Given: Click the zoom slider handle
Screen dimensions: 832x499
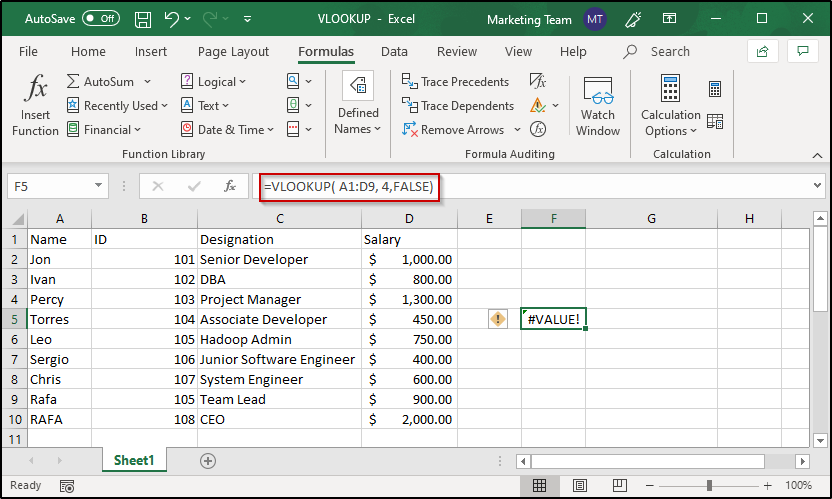Looking at the screenshot, I should tap(709, 485).
